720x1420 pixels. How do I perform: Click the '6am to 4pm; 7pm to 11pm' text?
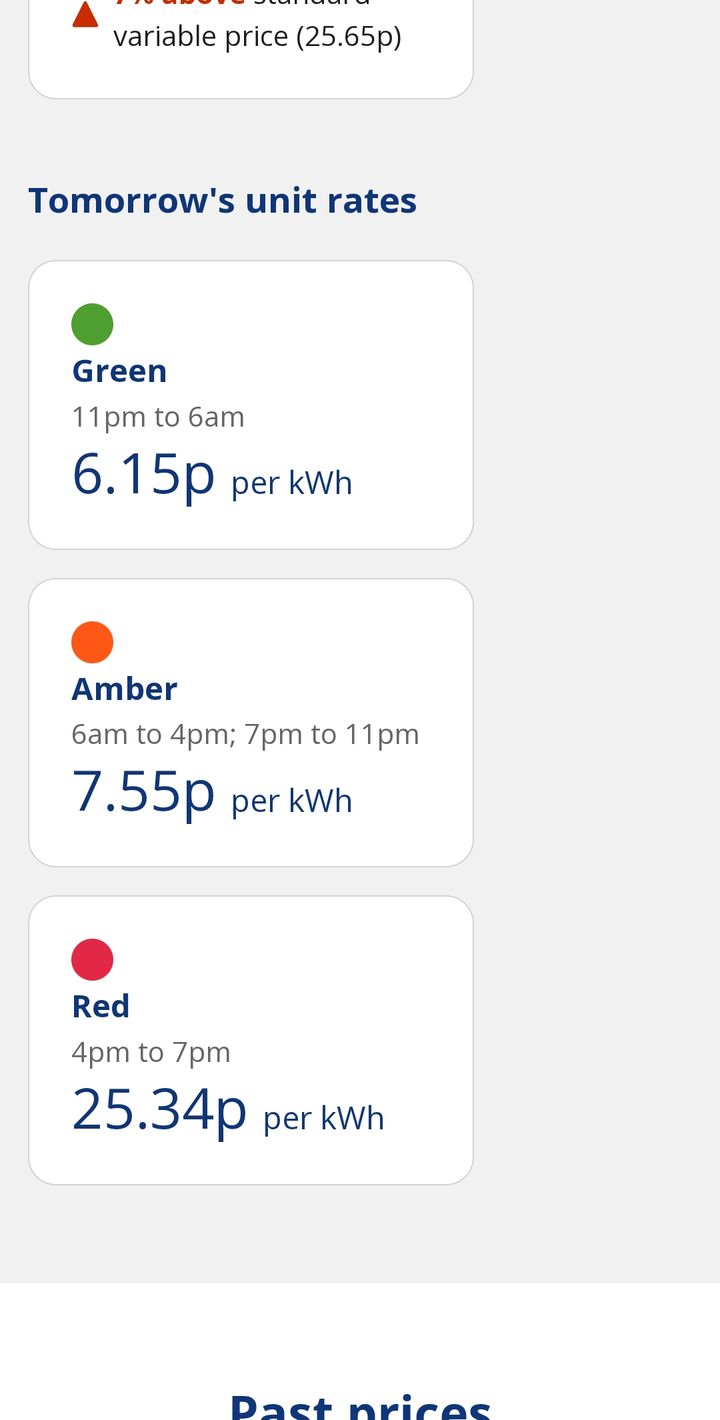[245, 734]
